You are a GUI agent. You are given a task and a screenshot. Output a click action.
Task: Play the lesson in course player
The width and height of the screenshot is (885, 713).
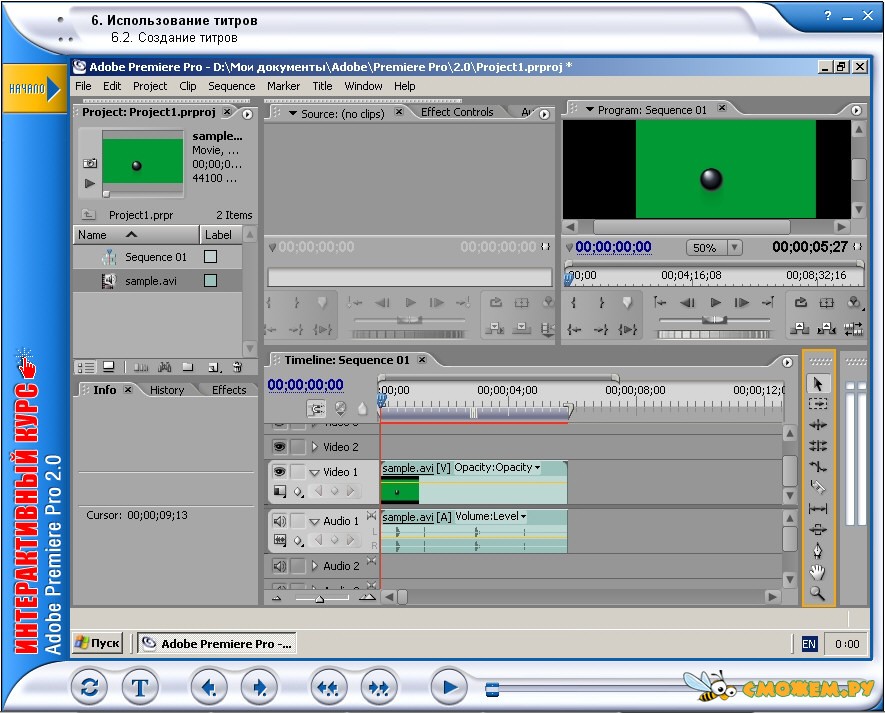tap(449, 687)
